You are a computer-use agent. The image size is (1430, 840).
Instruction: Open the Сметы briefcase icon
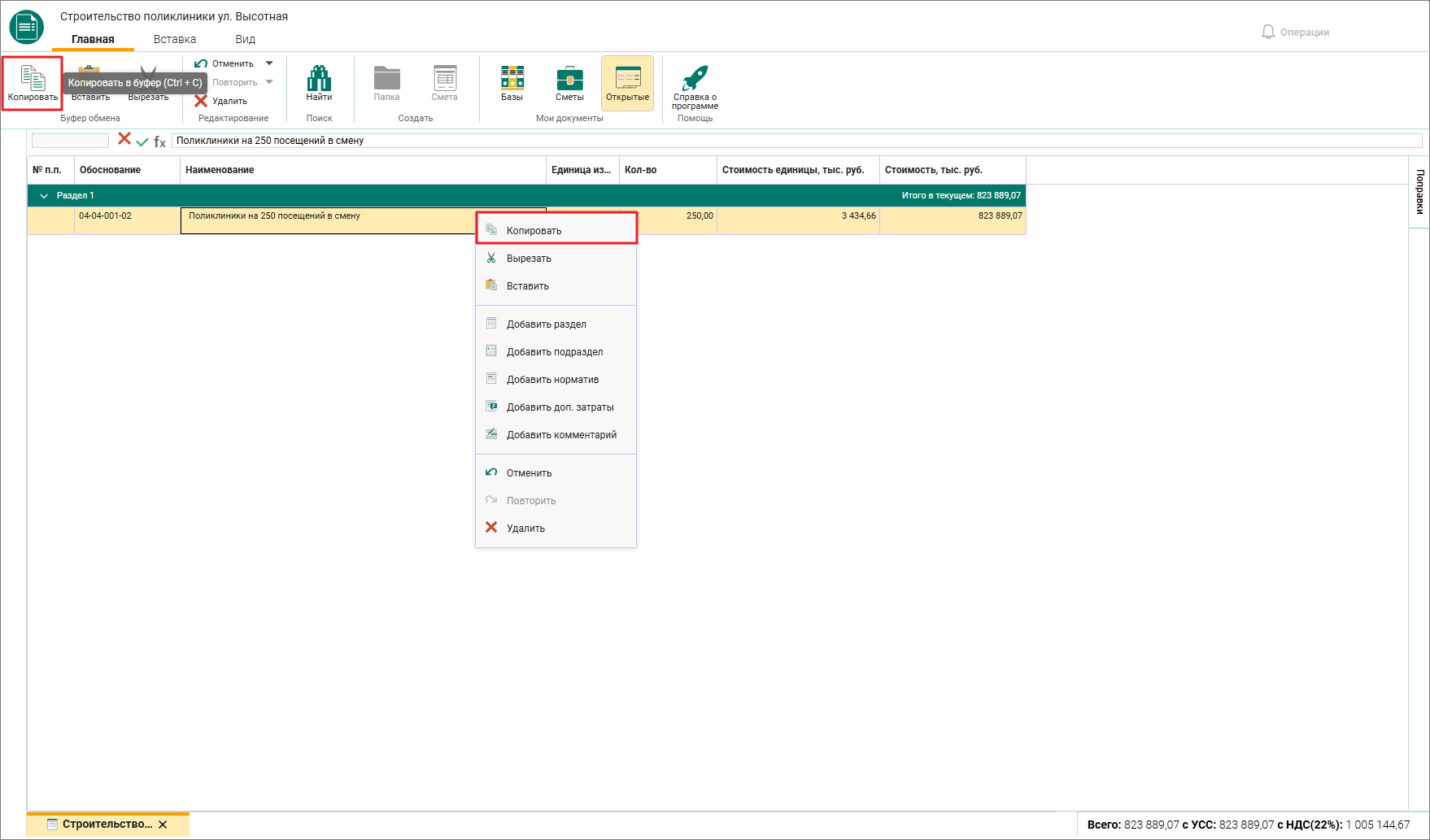569,78
